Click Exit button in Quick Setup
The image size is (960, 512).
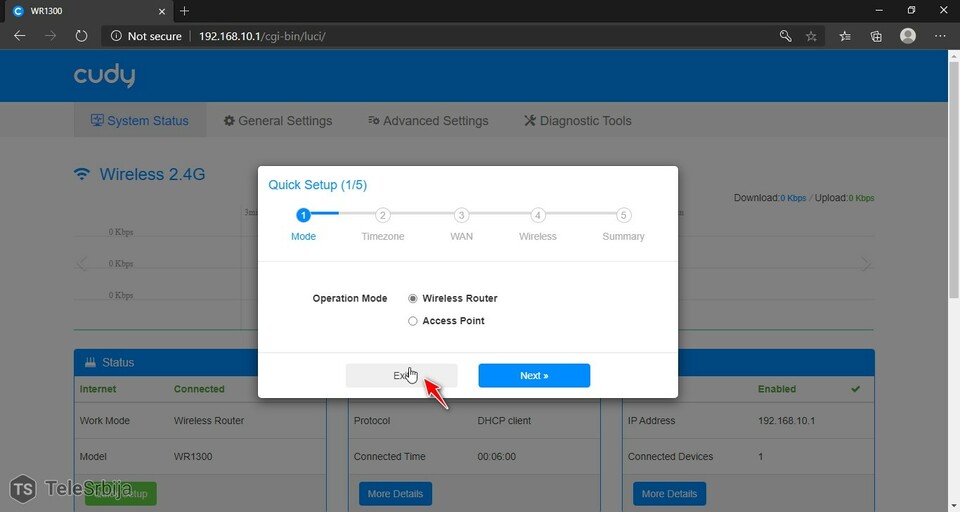tap(401, 376)
